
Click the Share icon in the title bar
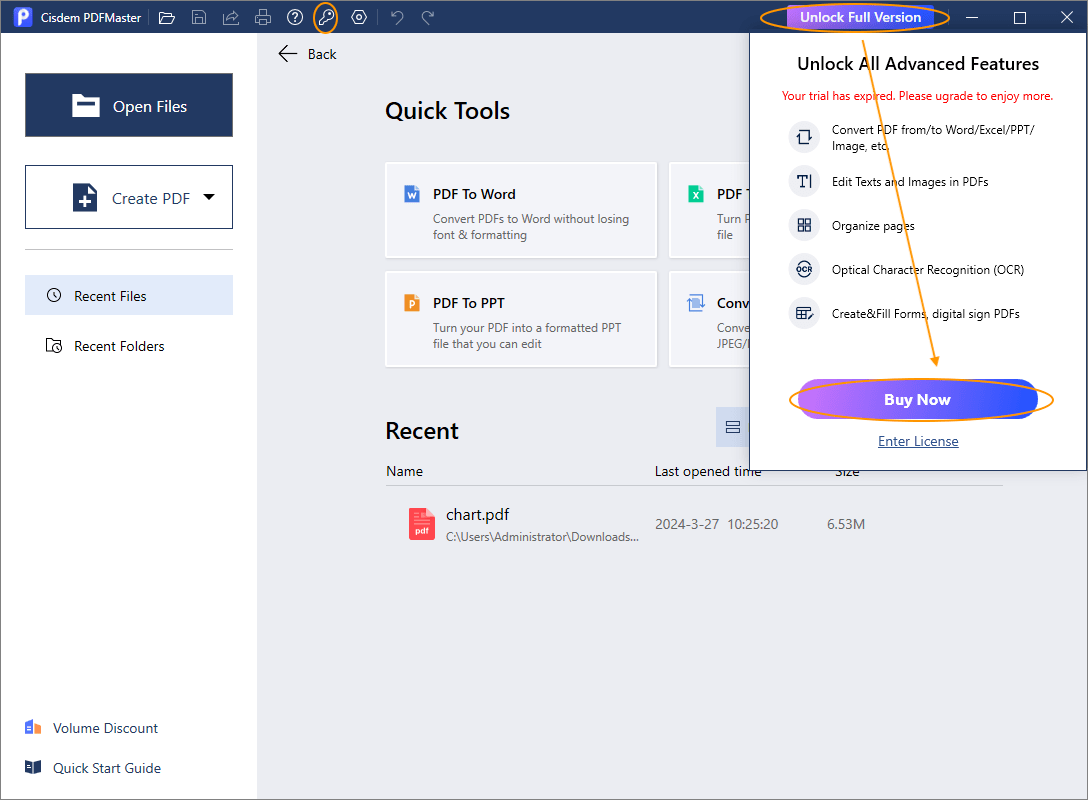231,17
